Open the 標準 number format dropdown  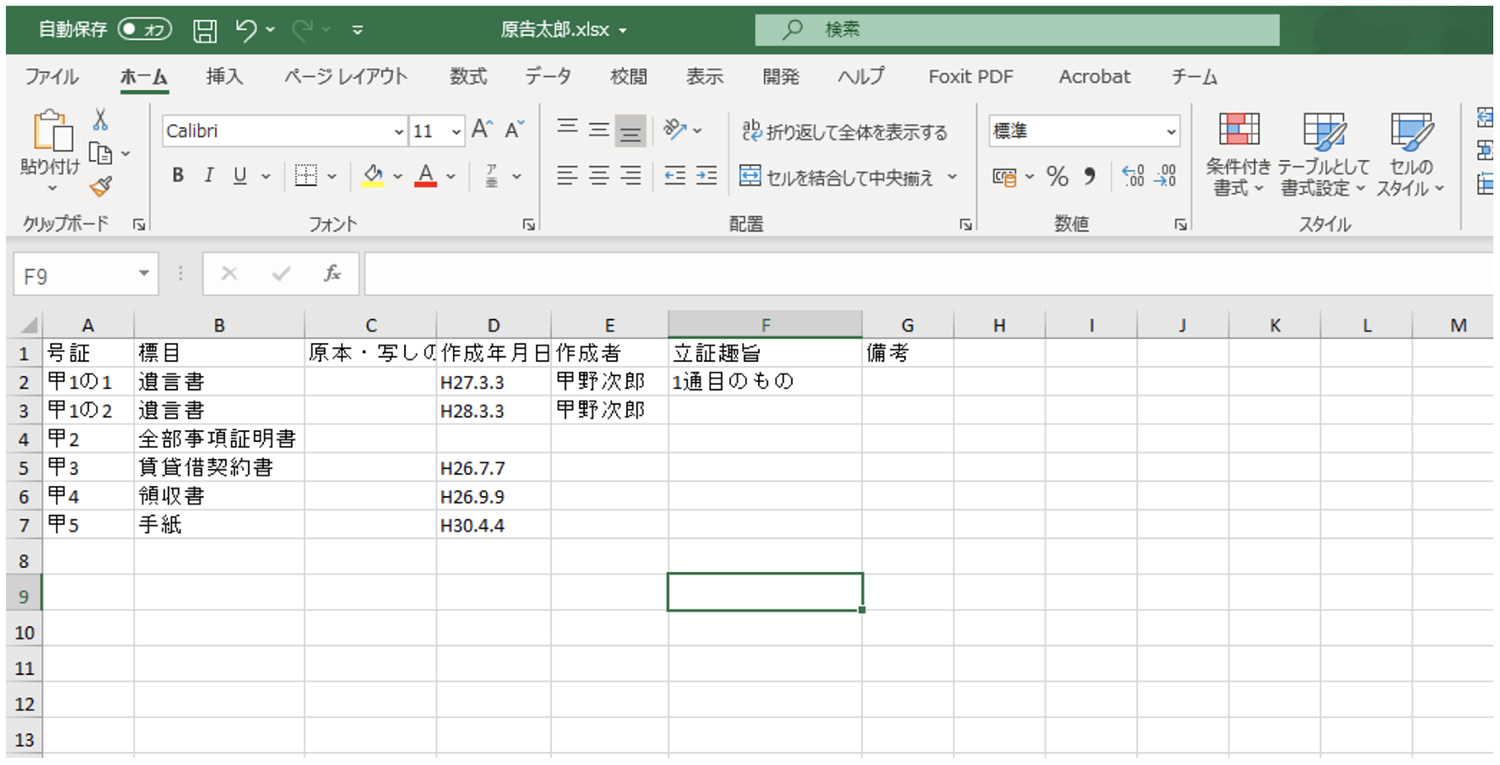1172,131
